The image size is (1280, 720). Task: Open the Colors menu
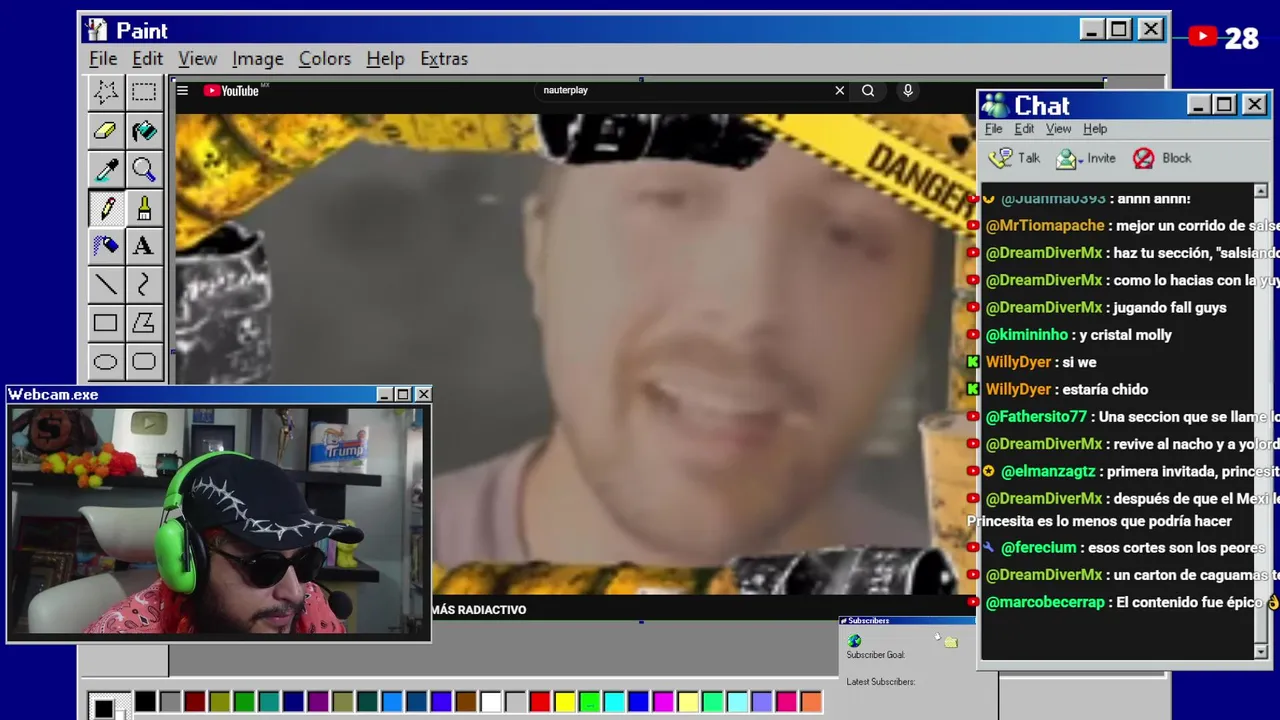click(325, 59)
